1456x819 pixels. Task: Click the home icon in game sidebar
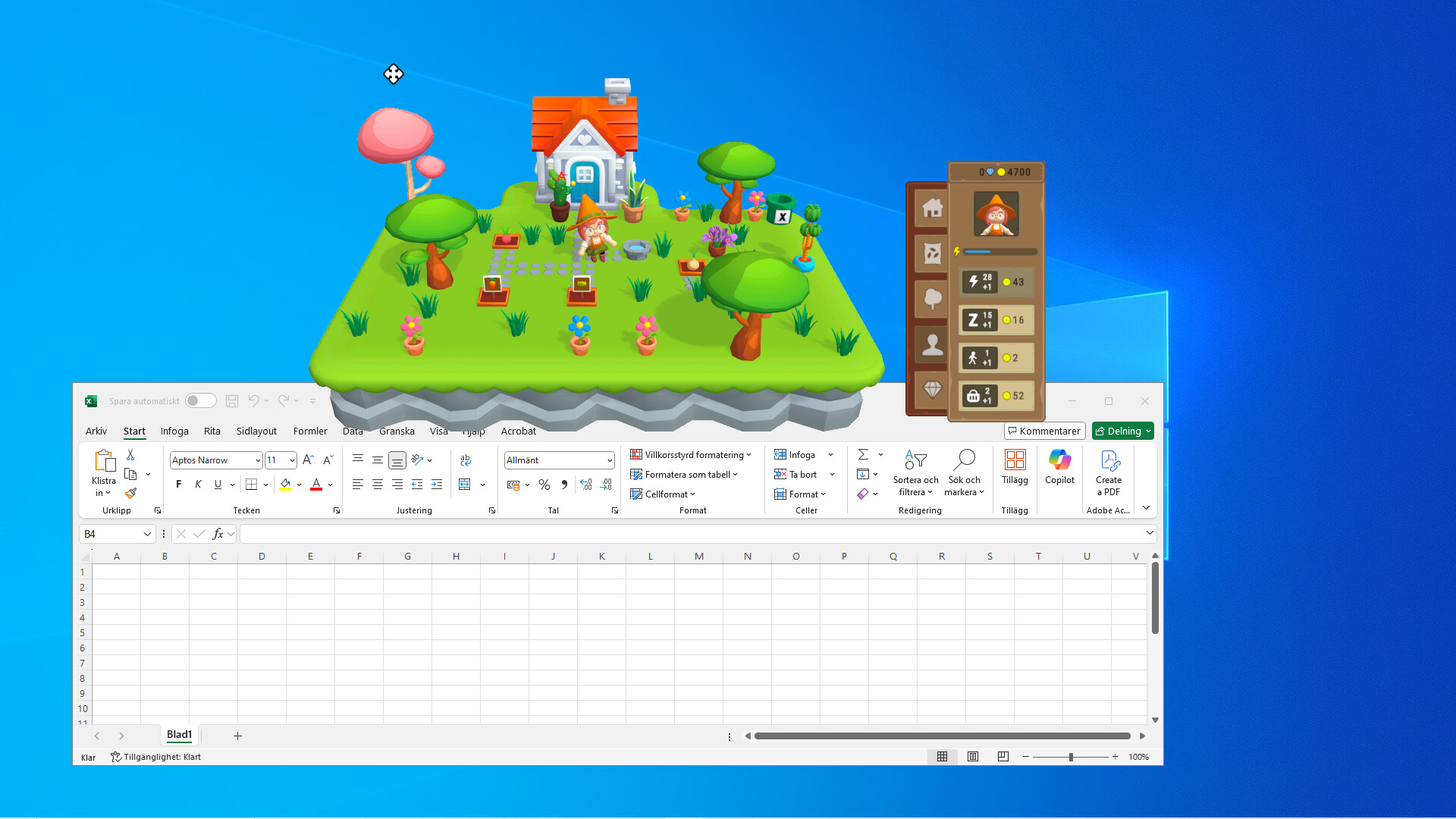tap(932, 208)
